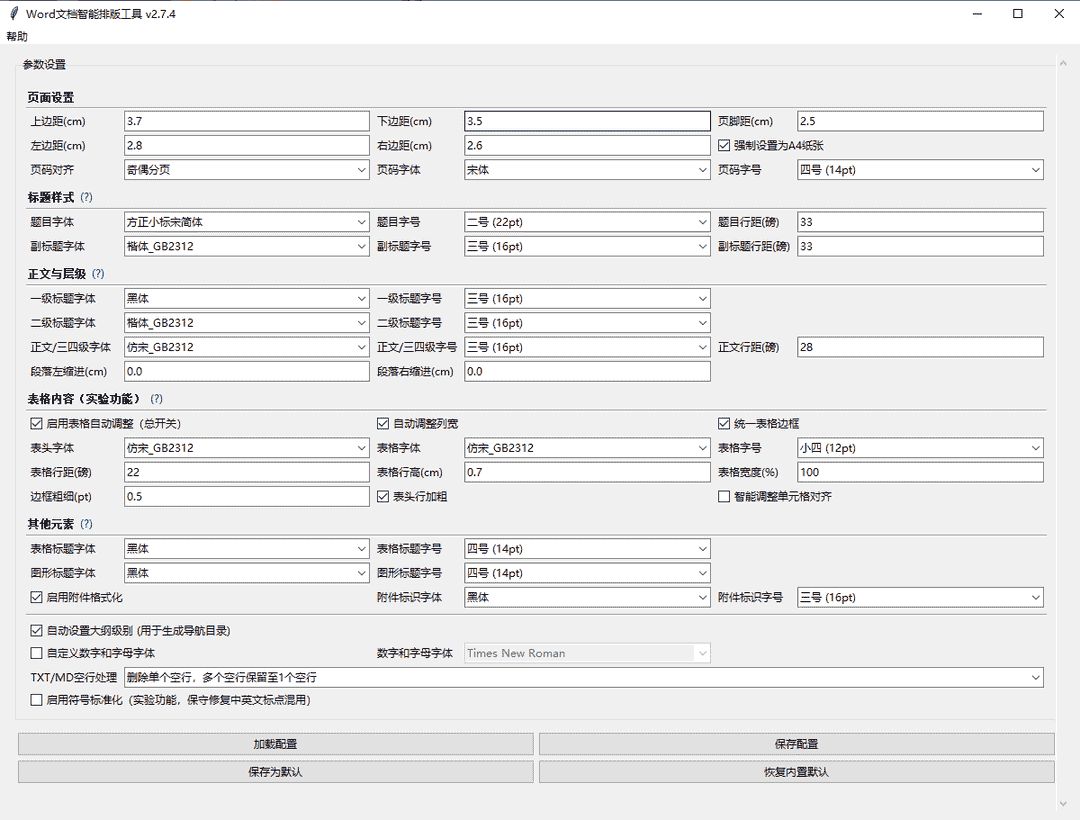Click the 表格宽度(%) field showing 100
This screenshot has width=1080, height=820.
tap(920, 472)
